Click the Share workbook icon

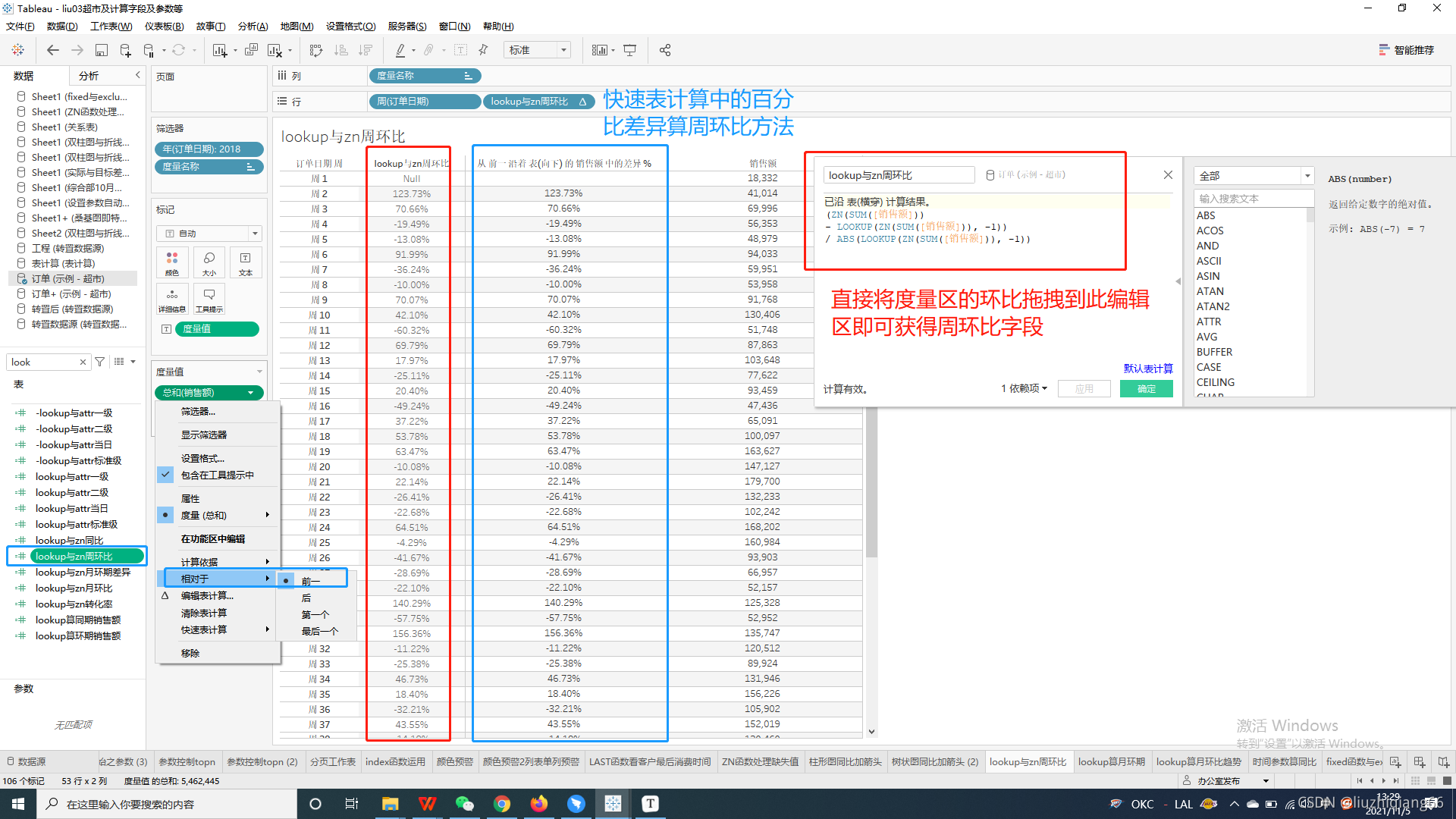[x=665, y=50]
